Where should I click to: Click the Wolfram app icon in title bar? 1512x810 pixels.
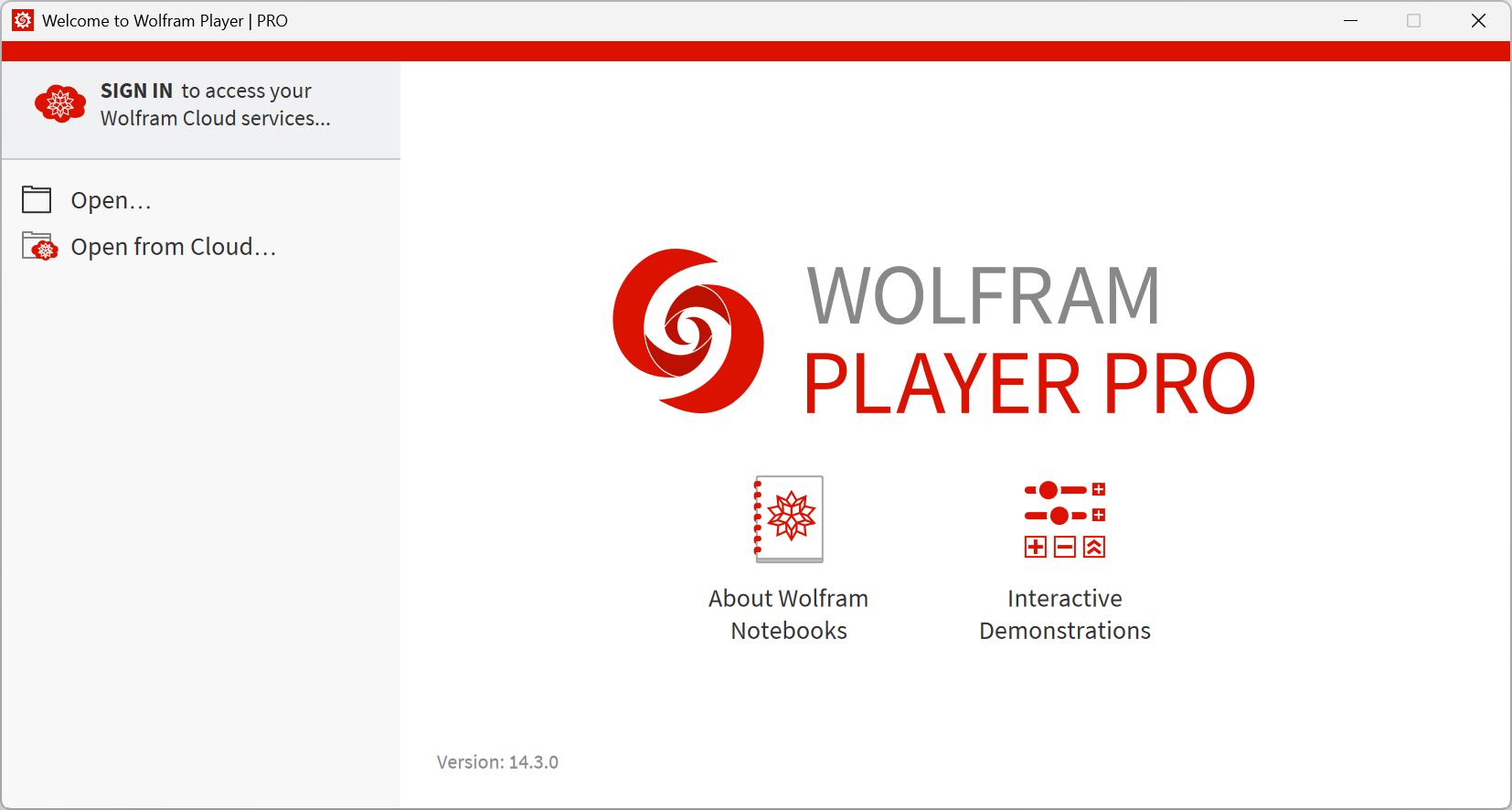[23, 20]
